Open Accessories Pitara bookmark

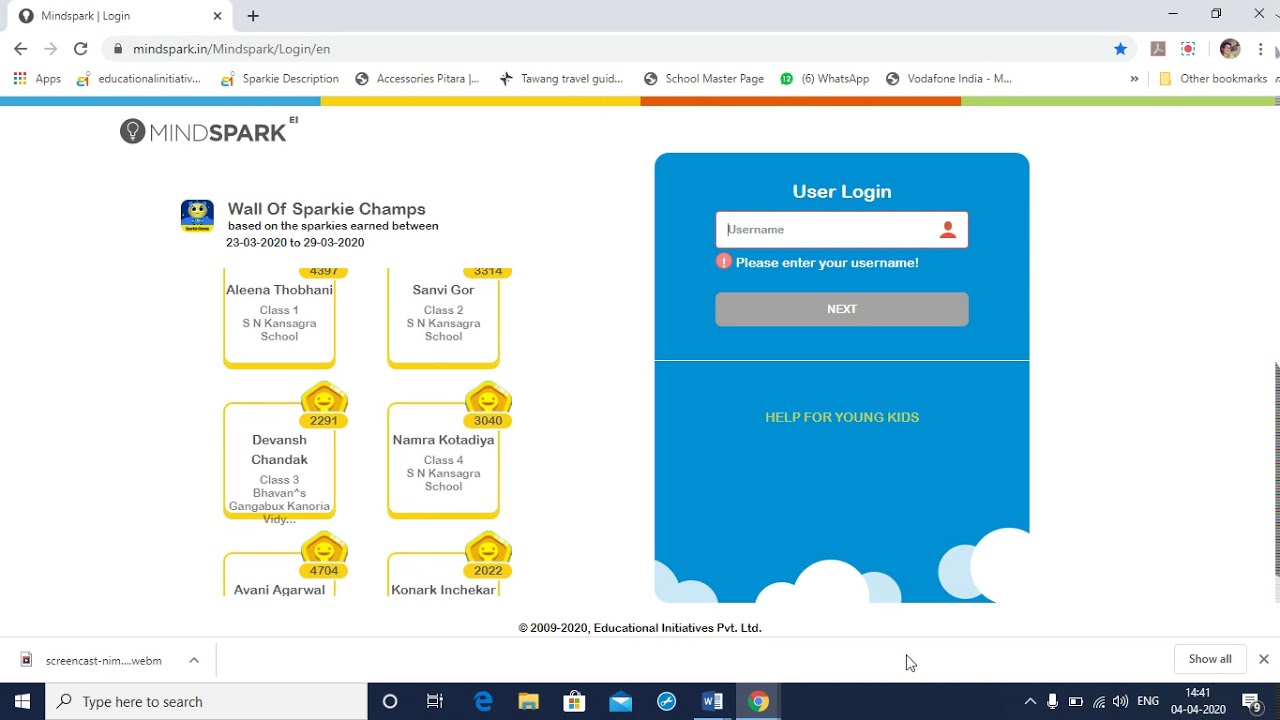click(417, 78)
